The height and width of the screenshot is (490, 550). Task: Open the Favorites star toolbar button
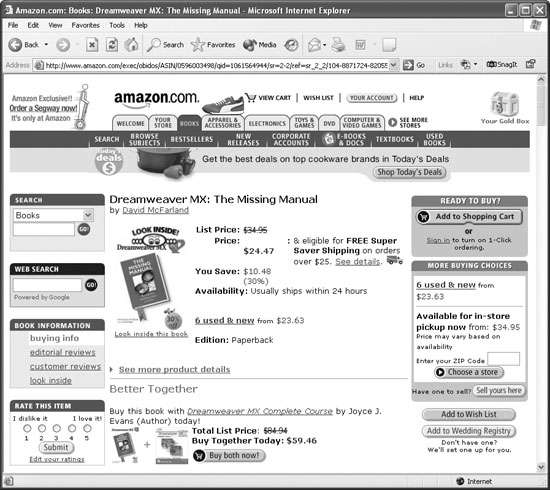pyautogui.click(x=213, y=45)
